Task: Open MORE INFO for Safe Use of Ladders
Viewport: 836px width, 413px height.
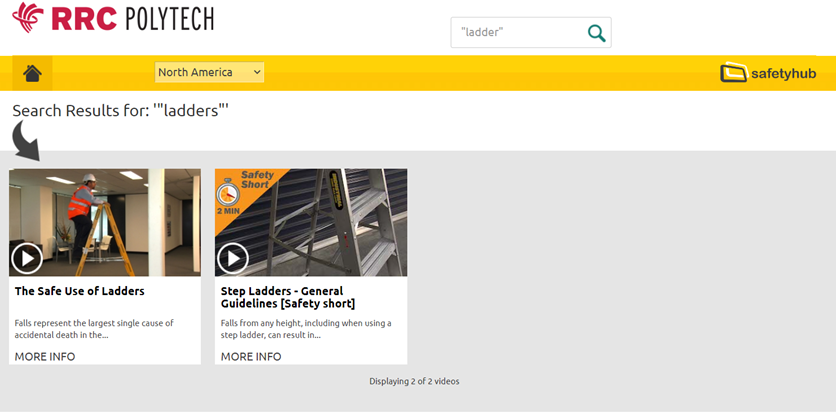Action: 44,356
